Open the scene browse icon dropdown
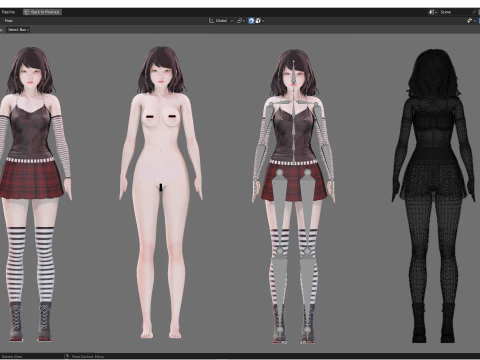 point(433,12)
